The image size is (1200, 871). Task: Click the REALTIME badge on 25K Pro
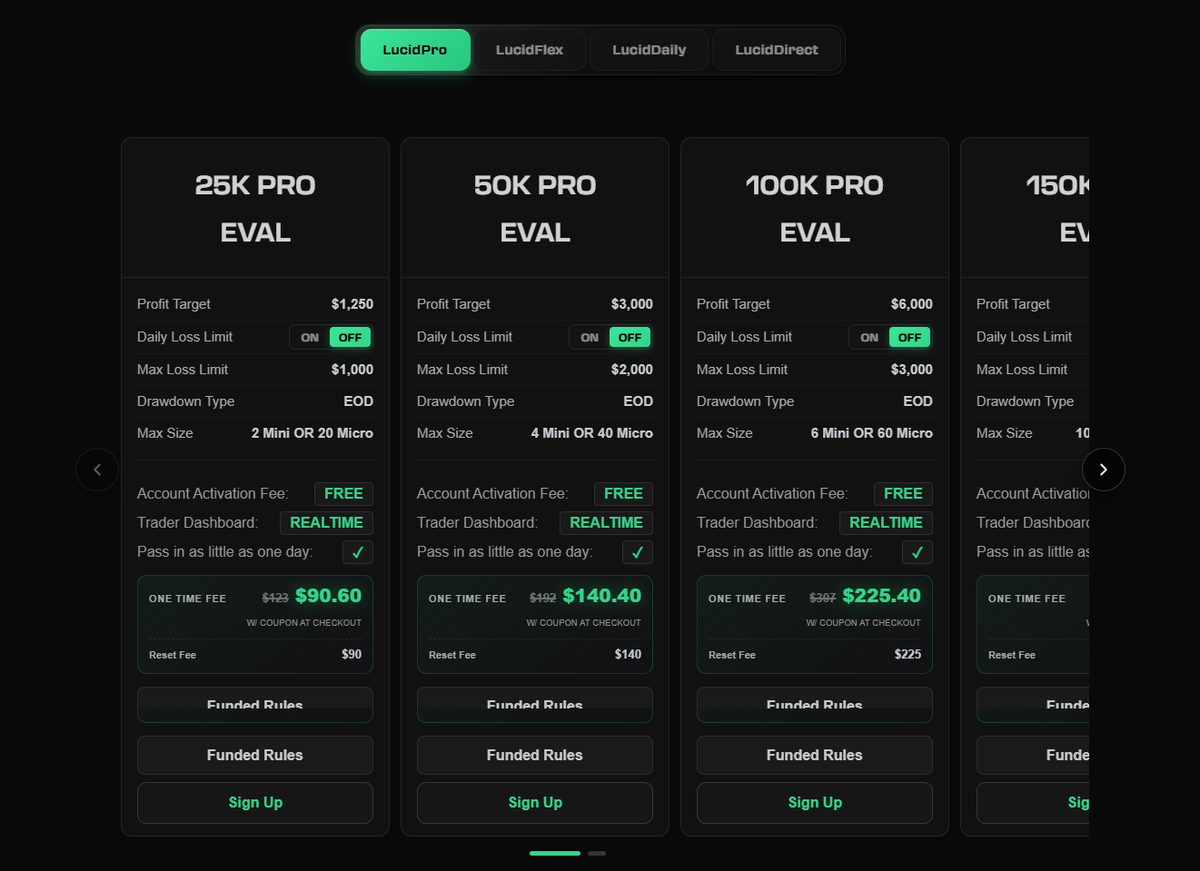click(326, 523)
